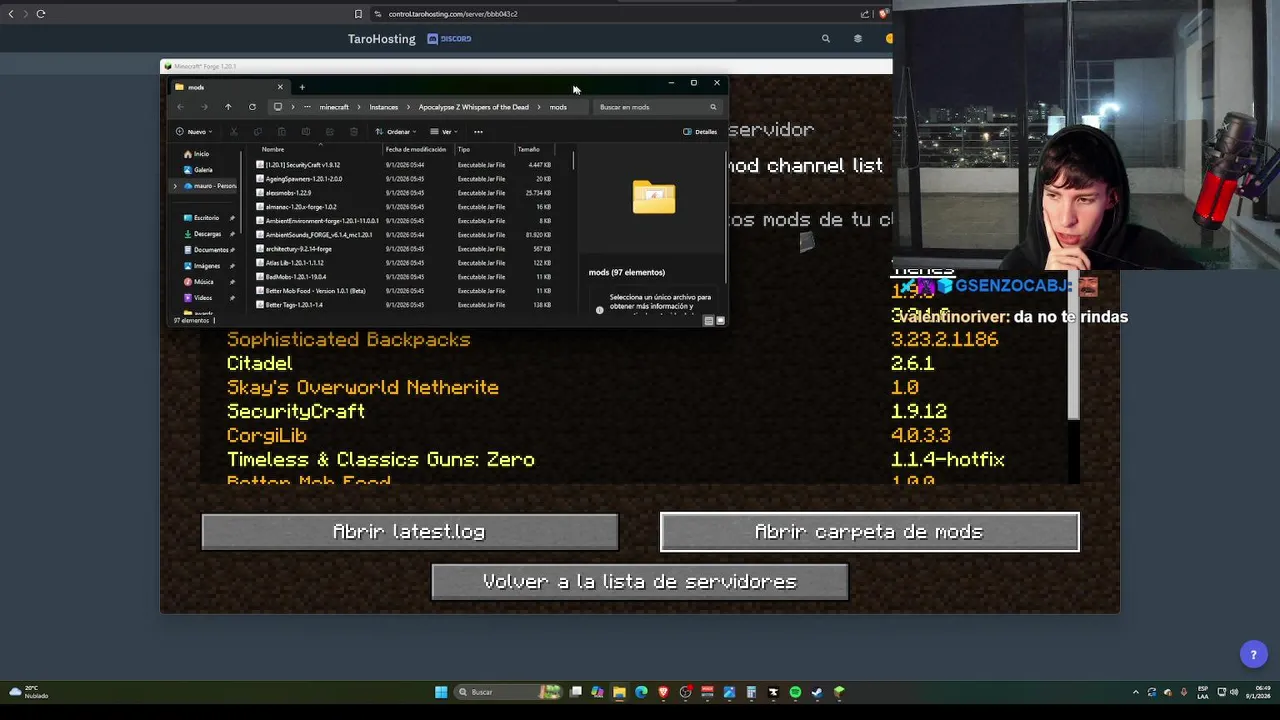Click the bookmark icon in browser address bar

[x=358, y=14]
